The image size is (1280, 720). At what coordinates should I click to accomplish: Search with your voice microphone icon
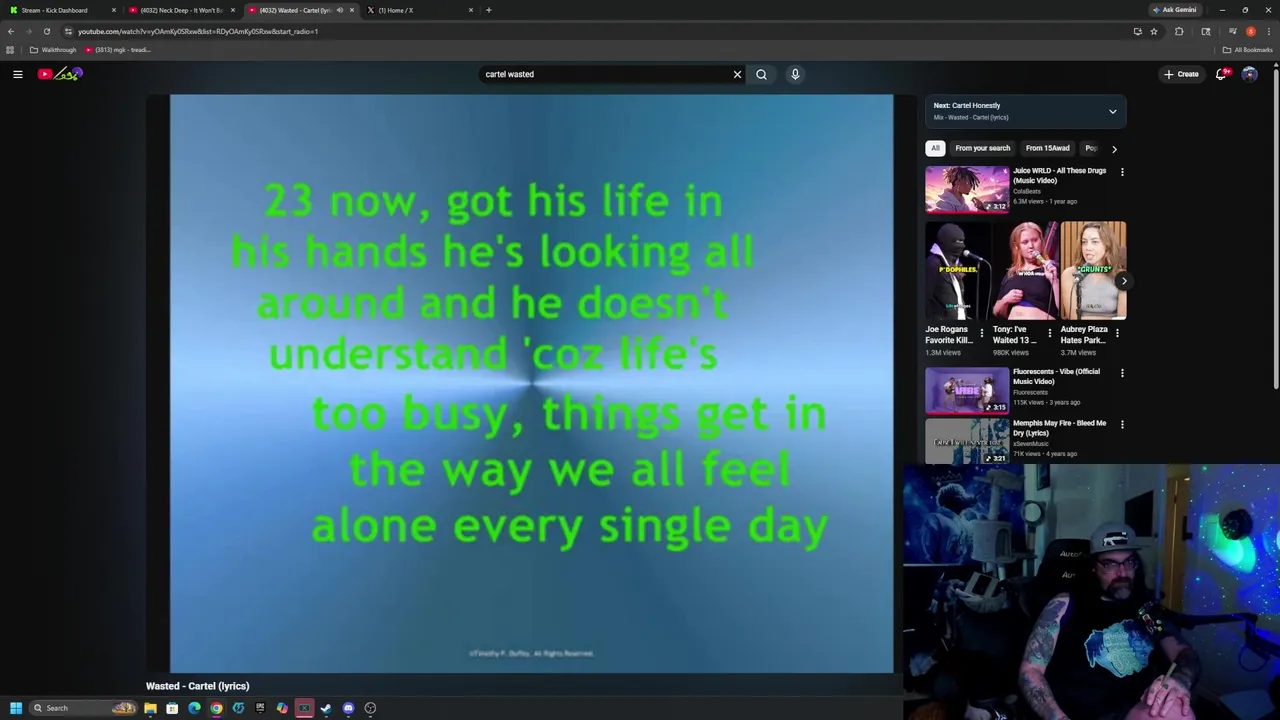[x=795, y=74]
